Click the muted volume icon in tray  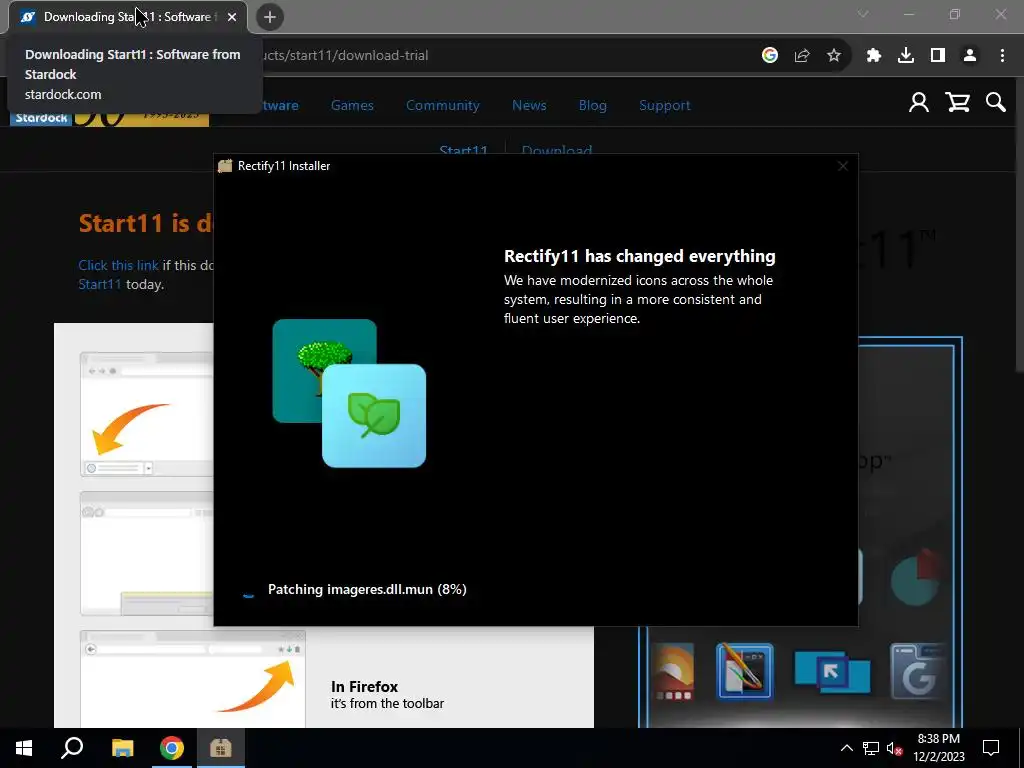[894, 748]
